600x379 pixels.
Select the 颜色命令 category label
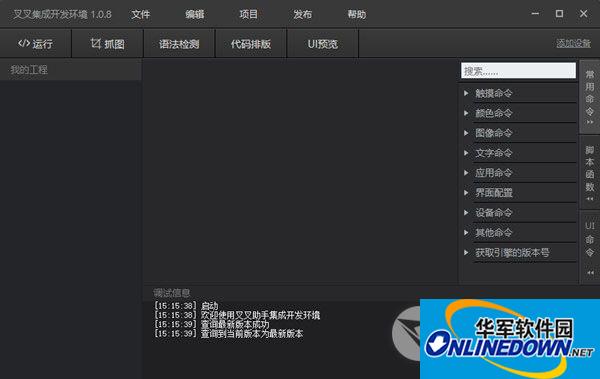click(494, 113)
